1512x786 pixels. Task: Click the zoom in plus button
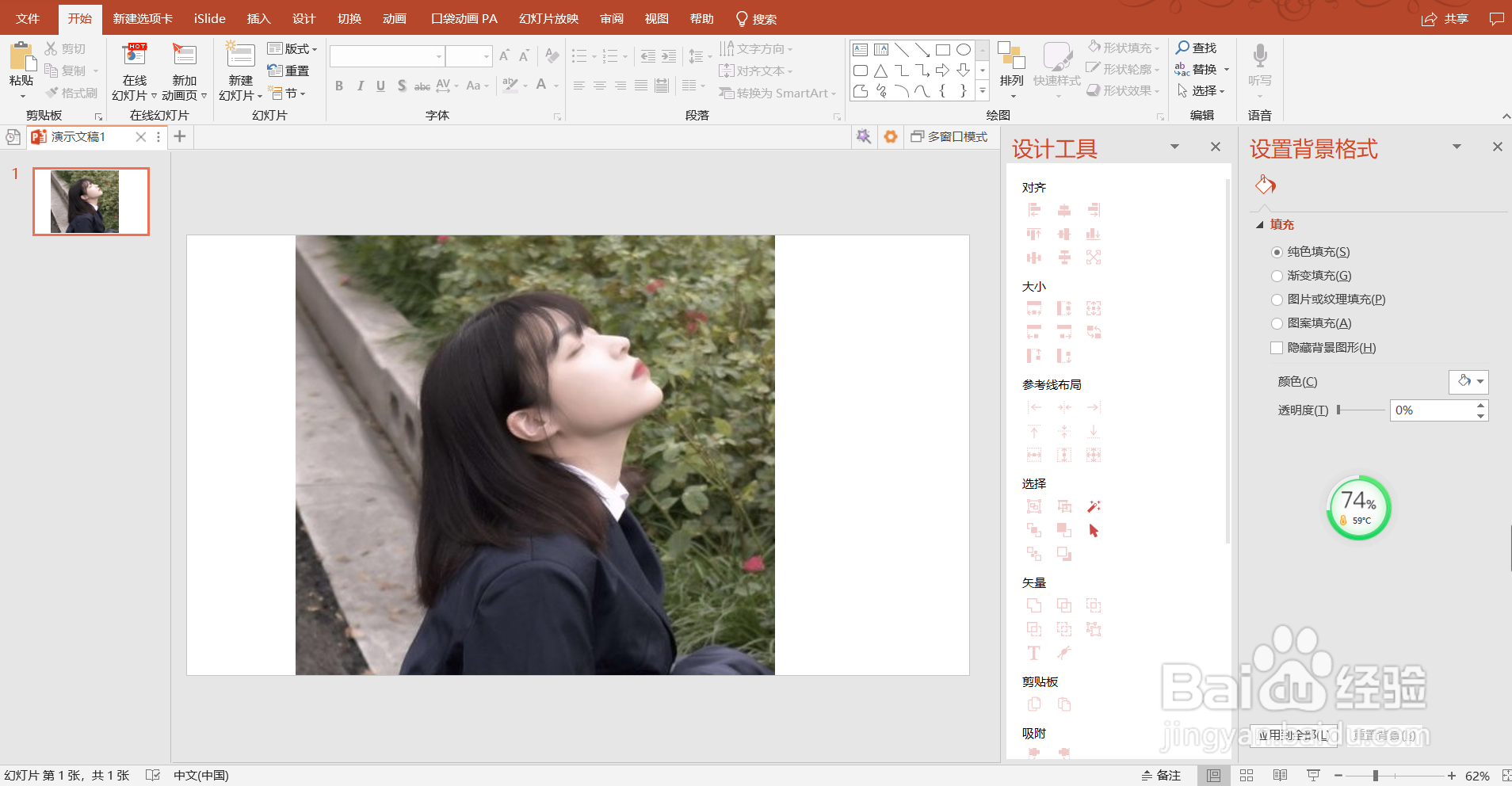(x=1451, y=776)
